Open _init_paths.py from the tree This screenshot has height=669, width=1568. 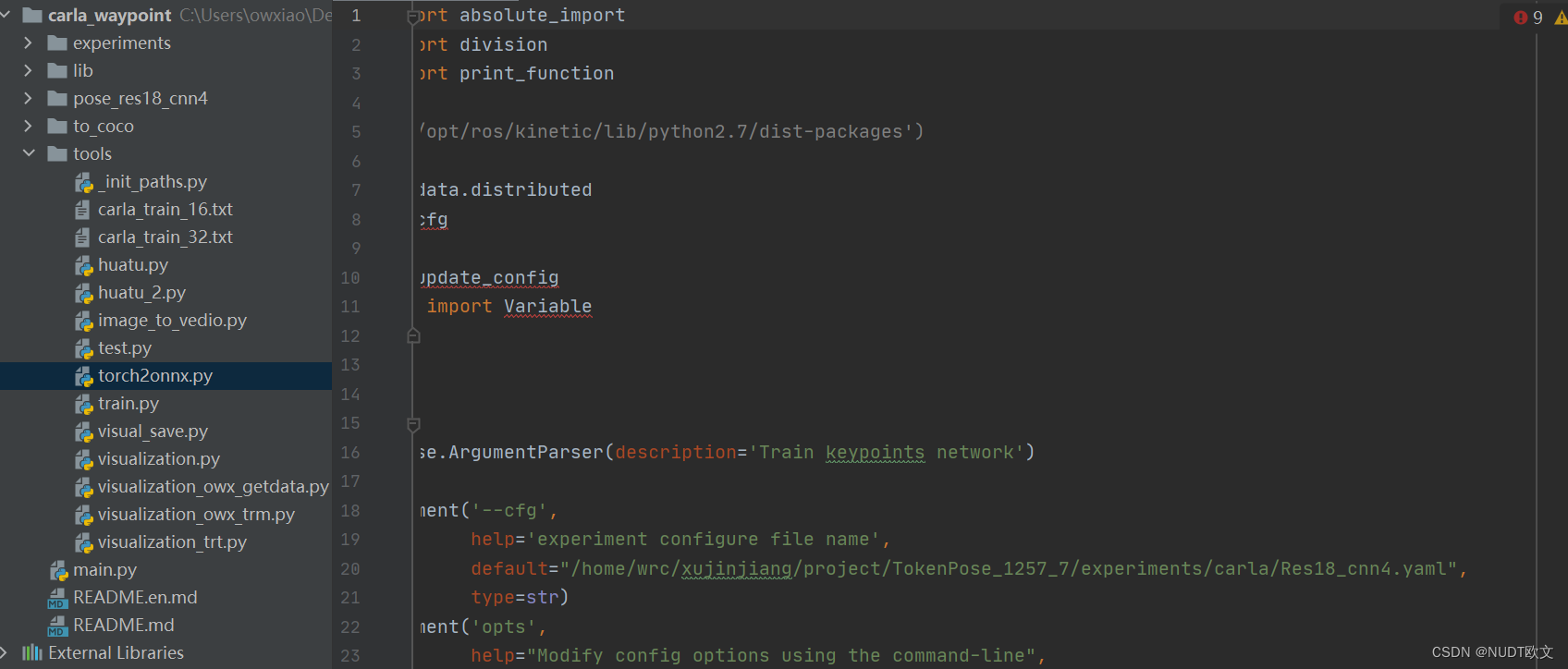[153, 181]
